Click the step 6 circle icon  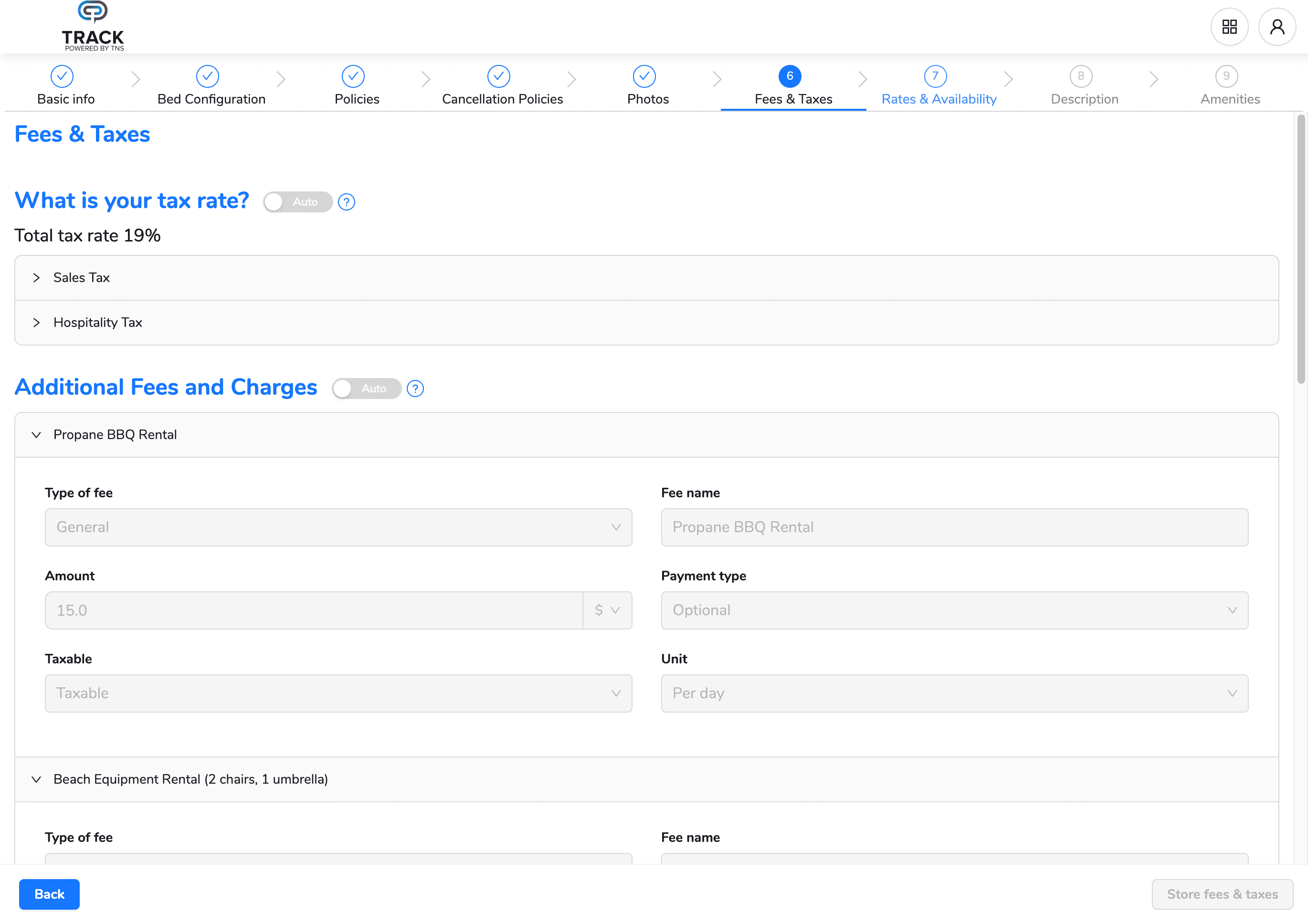coord(790,76)
